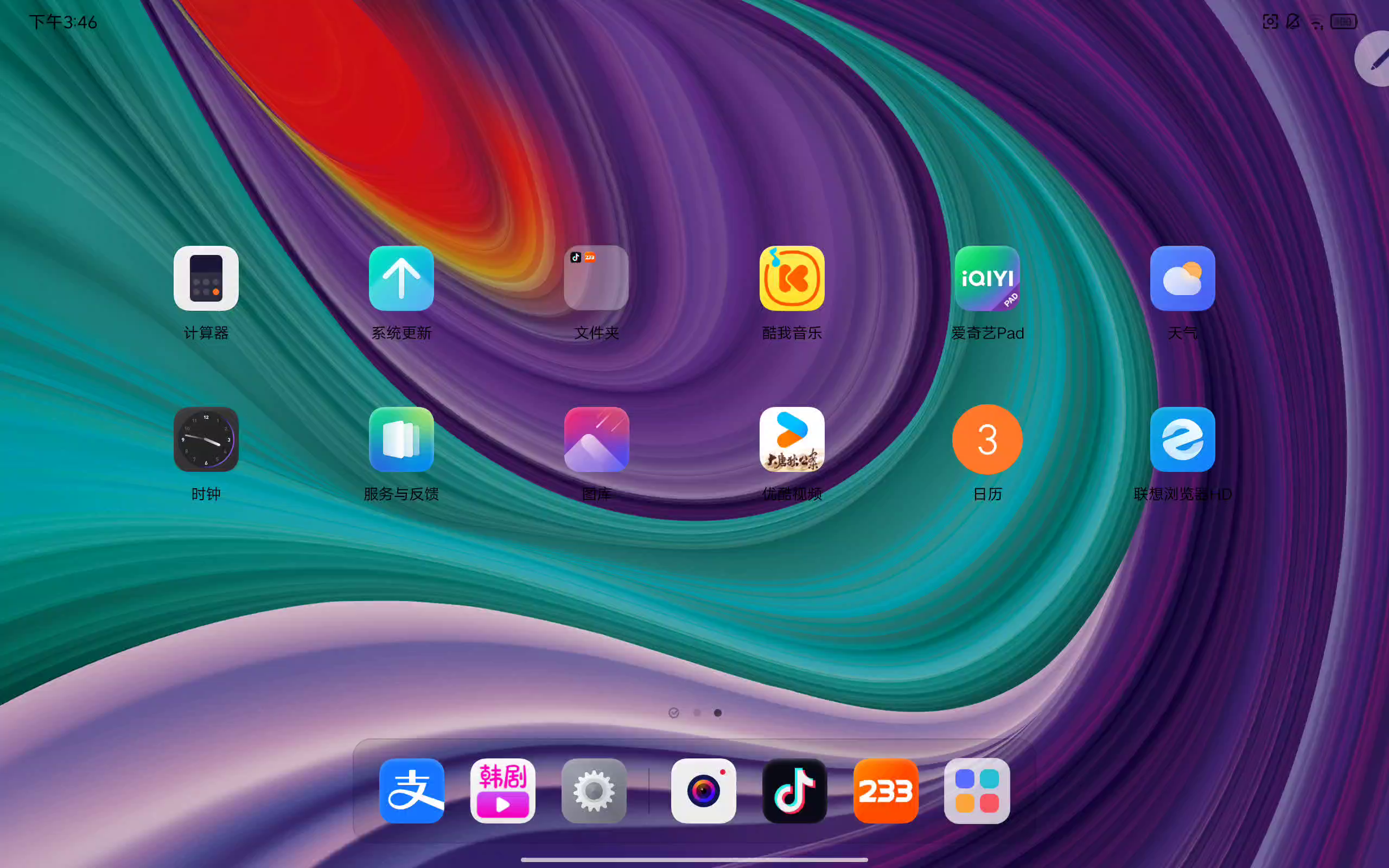Open the 233 app in dock

coord(885,790)
